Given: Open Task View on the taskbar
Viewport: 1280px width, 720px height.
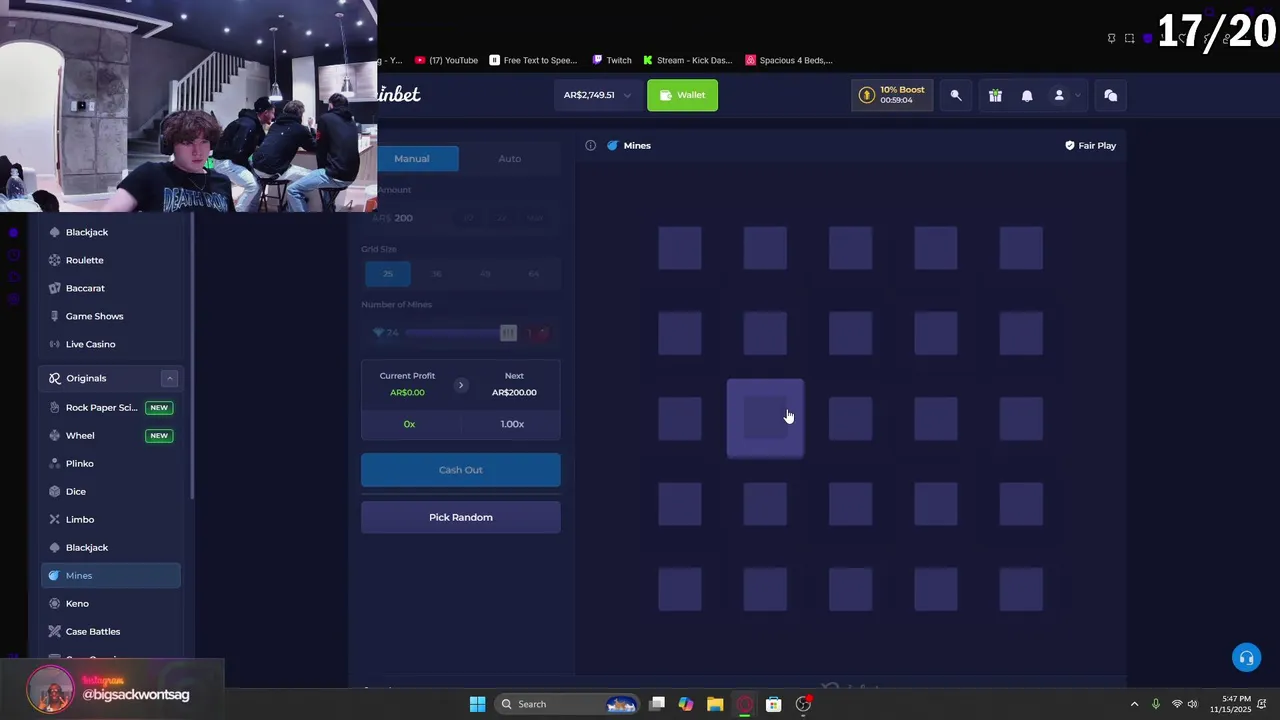Looking at the screenshot, I should [x=657, y=704].
